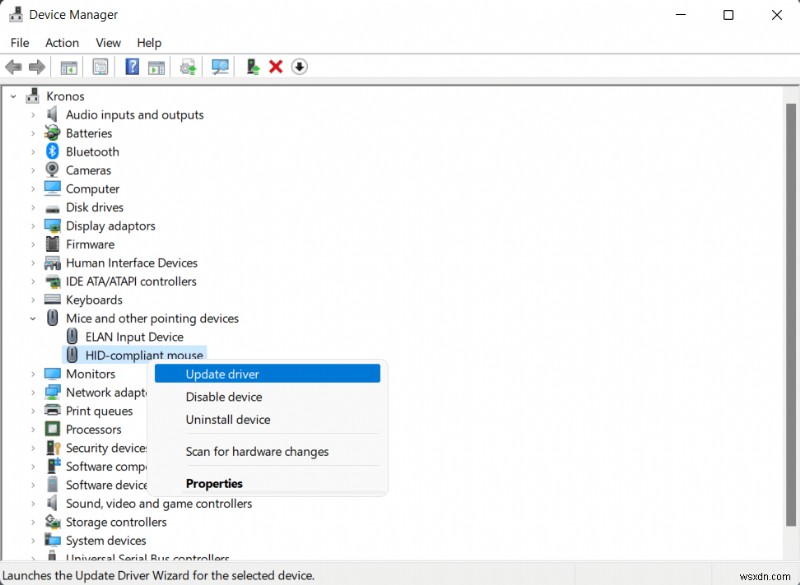Expand the Bluetooth device category
The height and width of the screenshot is (585, 800).
(33, 151)
